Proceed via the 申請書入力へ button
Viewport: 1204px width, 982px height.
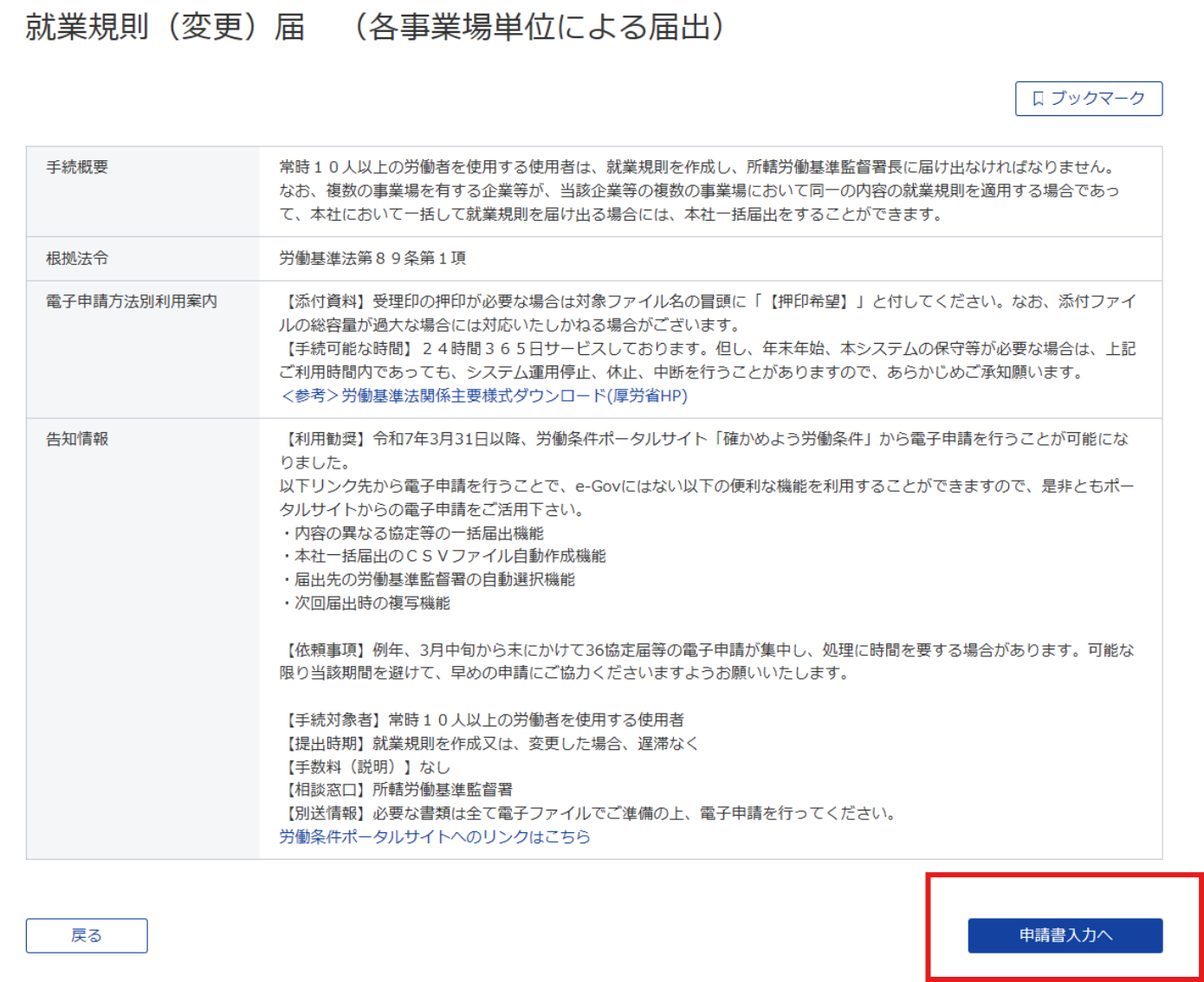point(1065,935)
